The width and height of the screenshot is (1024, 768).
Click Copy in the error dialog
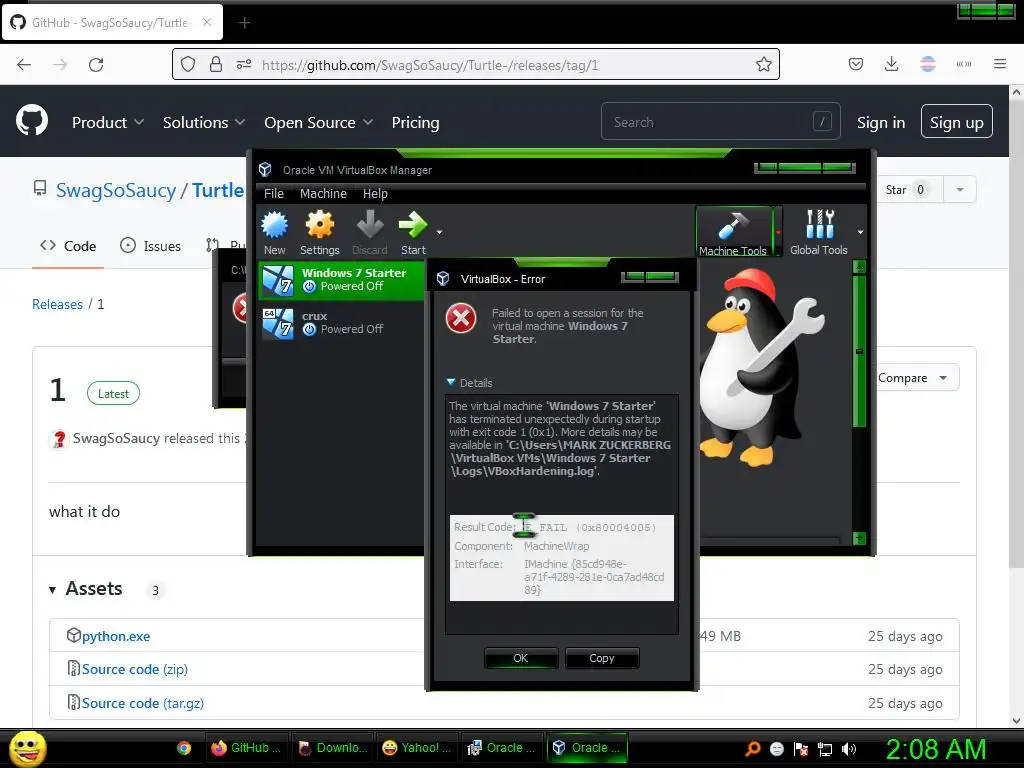pos(601,658)
